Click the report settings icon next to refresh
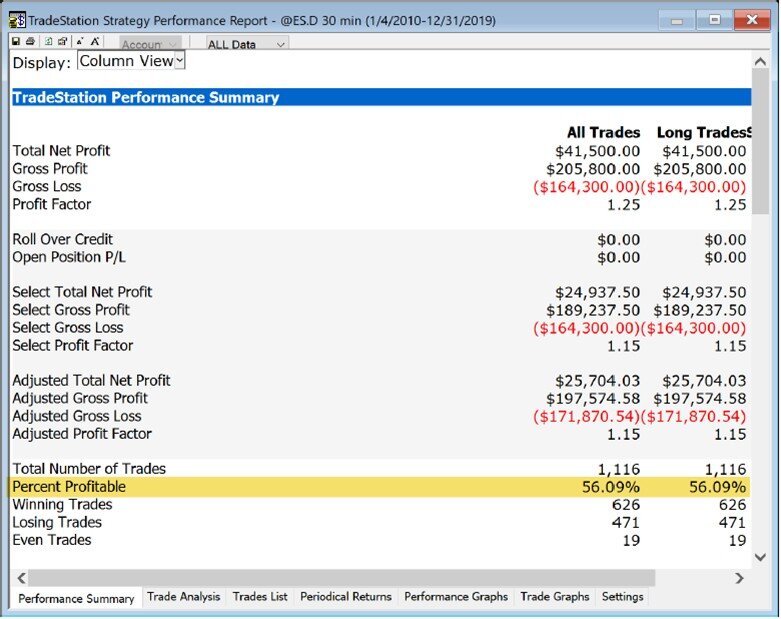This screenshot has width=781, height=619. [x=62, y=42]
